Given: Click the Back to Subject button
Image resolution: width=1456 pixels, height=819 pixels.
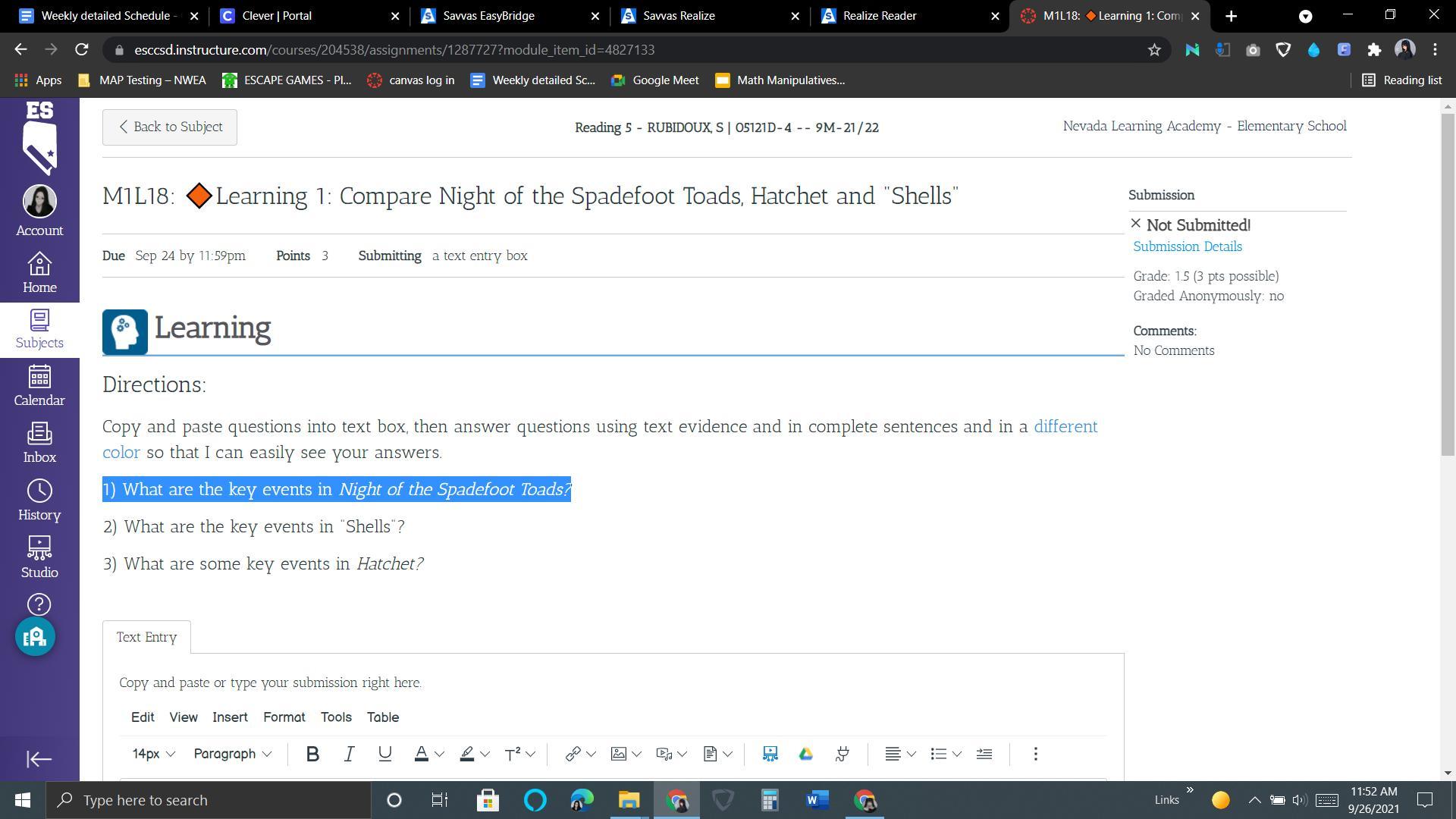Looking at the screenshot, I should click(x=170, y=127).
